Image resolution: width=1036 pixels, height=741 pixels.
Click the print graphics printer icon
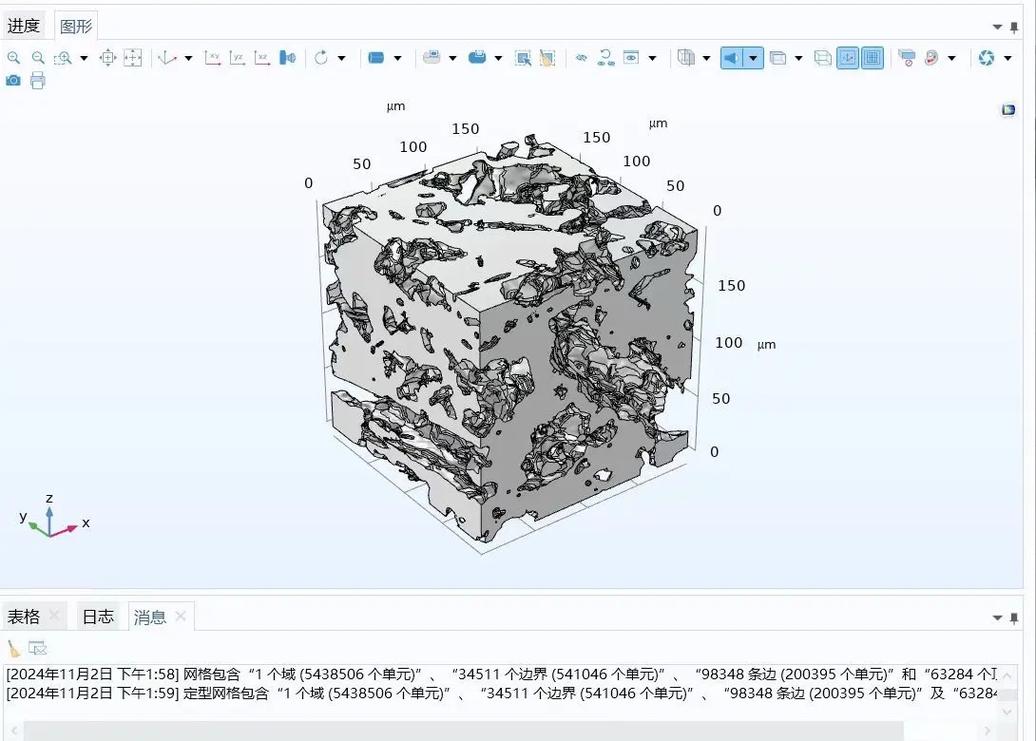38,81
